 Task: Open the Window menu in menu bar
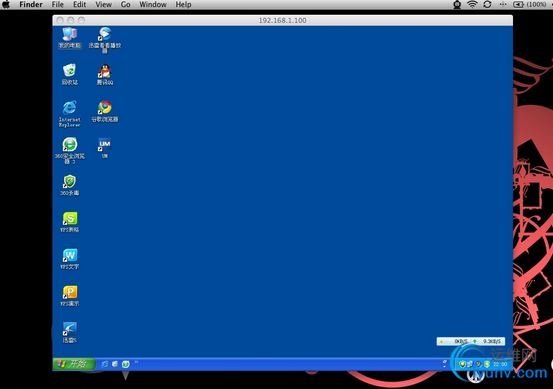(153, 5)
